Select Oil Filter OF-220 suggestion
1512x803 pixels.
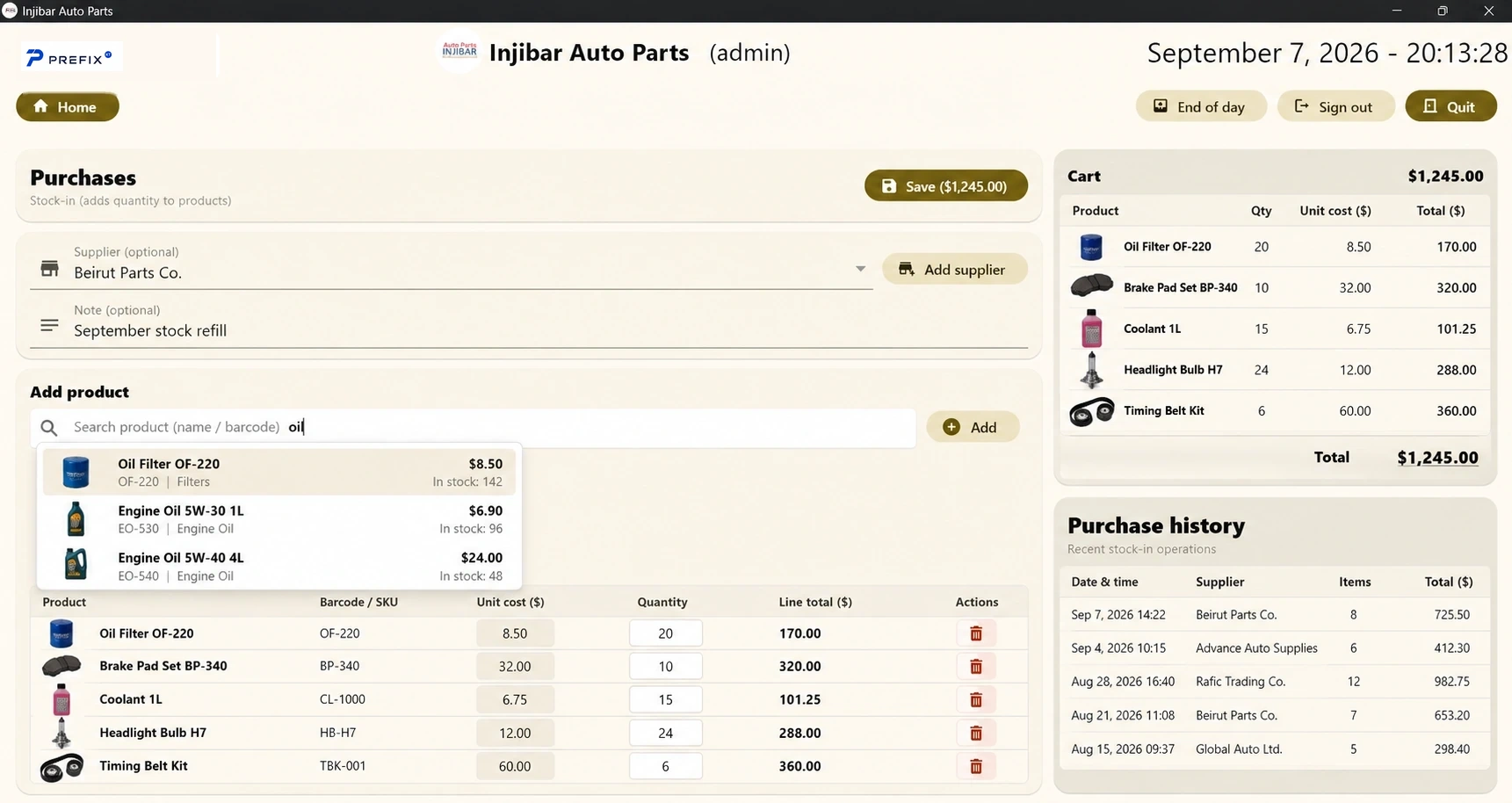[x=279, y=472]
